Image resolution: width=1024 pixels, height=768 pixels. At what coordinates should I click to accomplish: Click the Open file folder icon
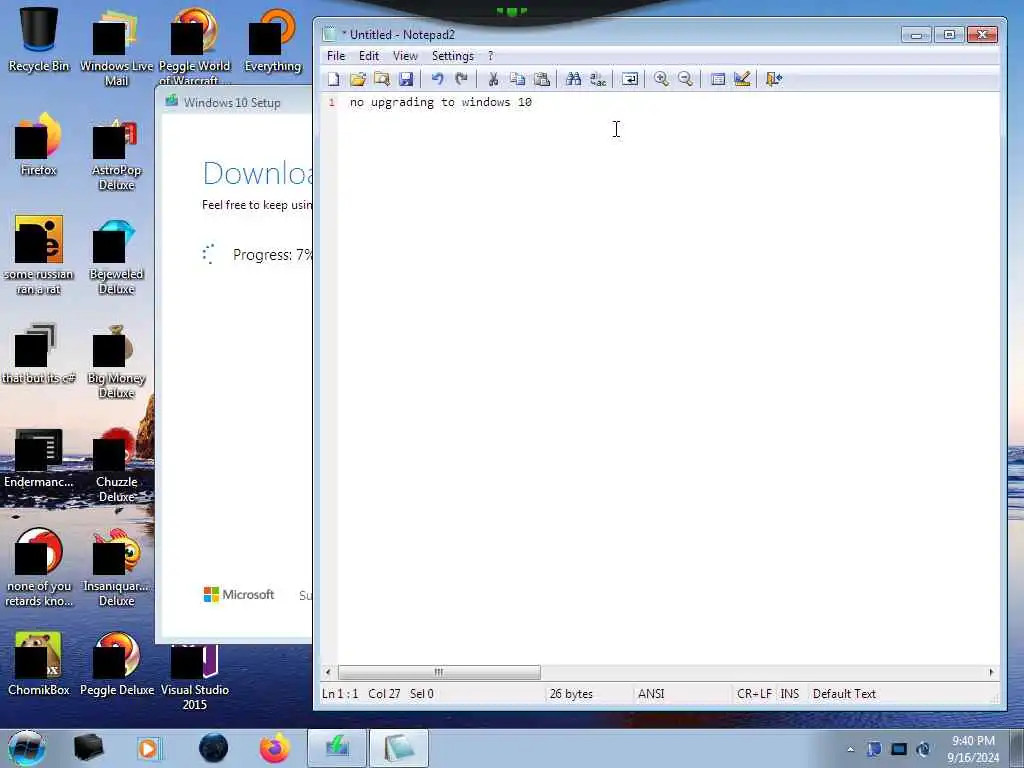click(357, 80)
